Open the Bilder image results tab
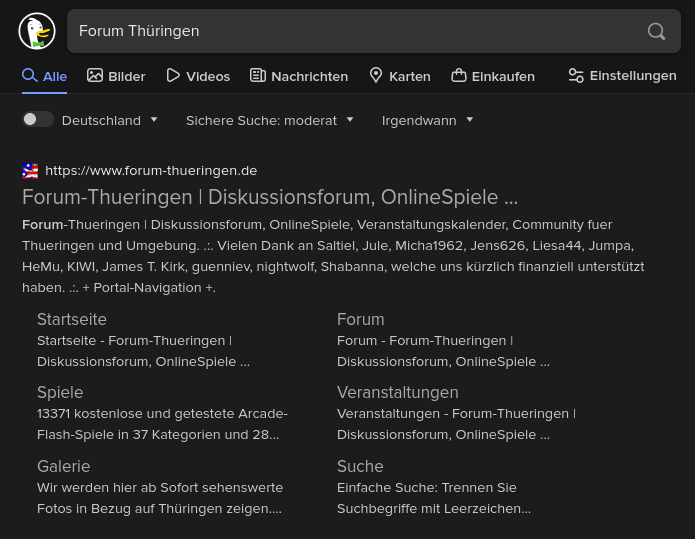695x539 pixels. click(x=116, y=76)
